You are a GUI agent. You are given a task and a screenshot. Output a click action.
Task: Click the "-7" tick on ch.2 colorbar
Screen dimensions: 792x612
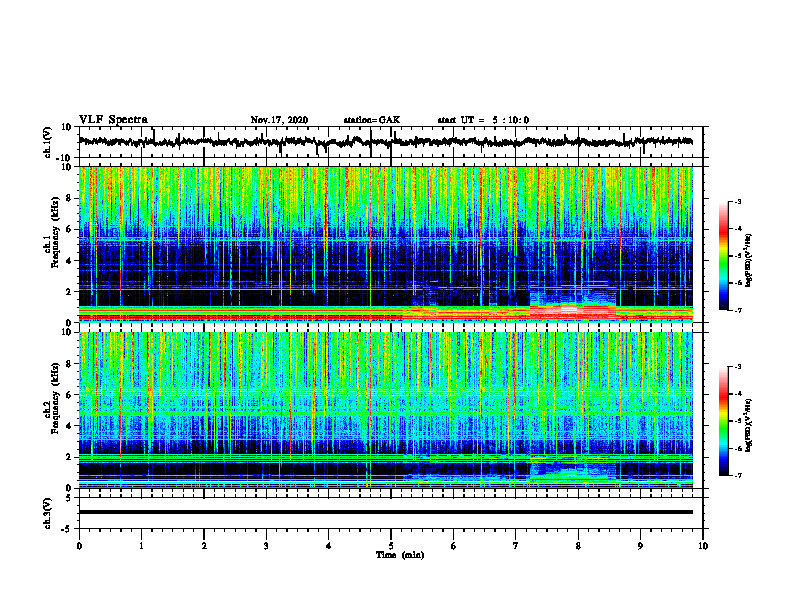738,476
